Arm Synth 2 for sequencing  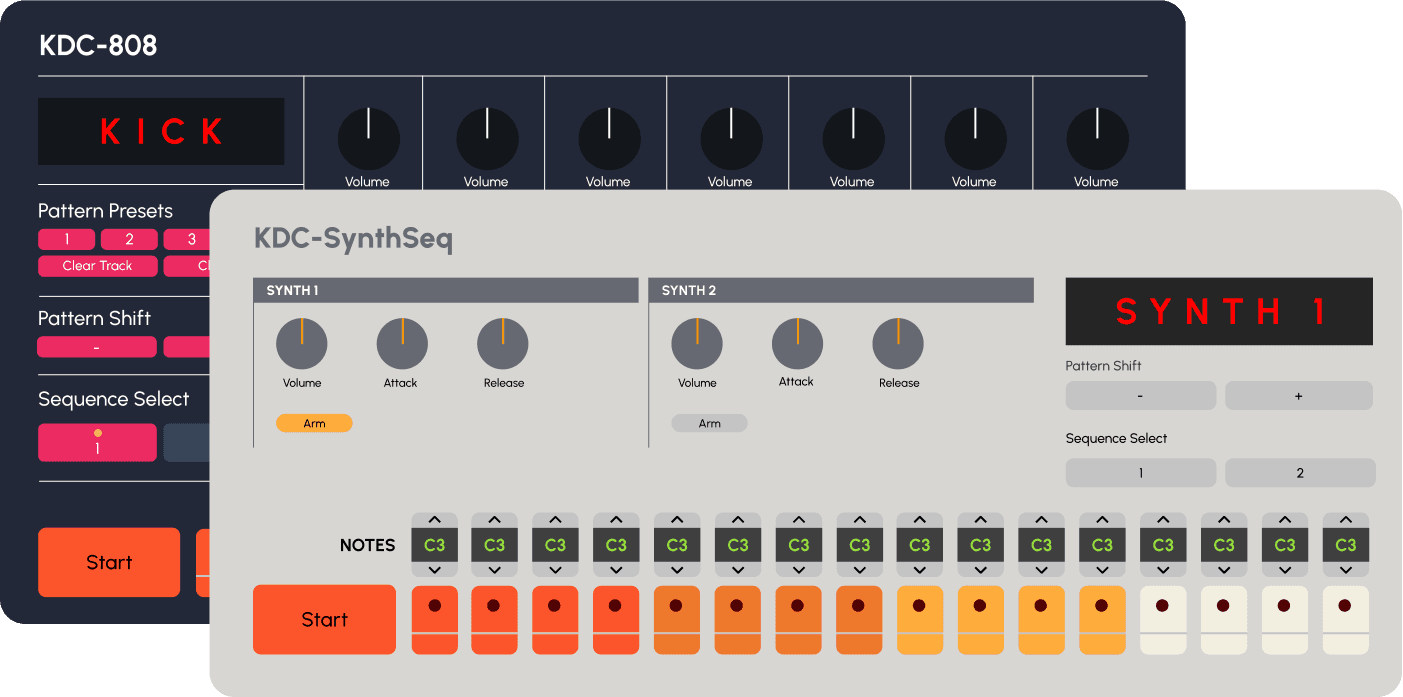click(709, 424)
